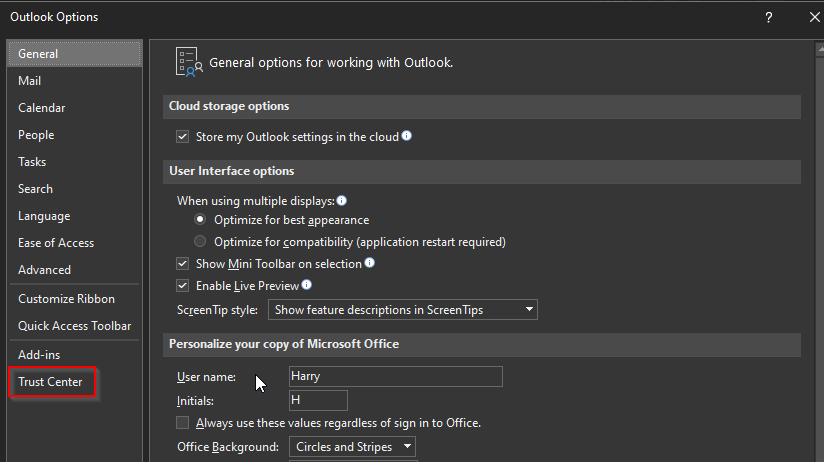The width and height of the screenshot is (824, 462).
Task: Toggle Store my Outlook settings in the cloud
Action: 183,137
